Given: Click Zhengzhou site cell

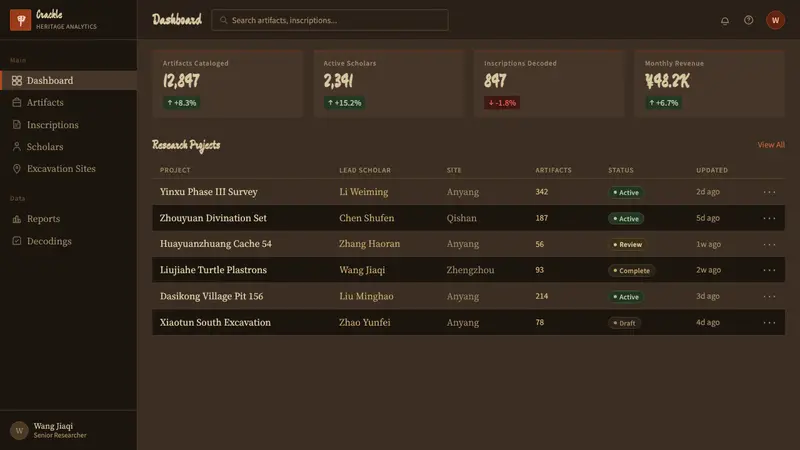Looking at the screenshot, I should [x=470, y=270].
